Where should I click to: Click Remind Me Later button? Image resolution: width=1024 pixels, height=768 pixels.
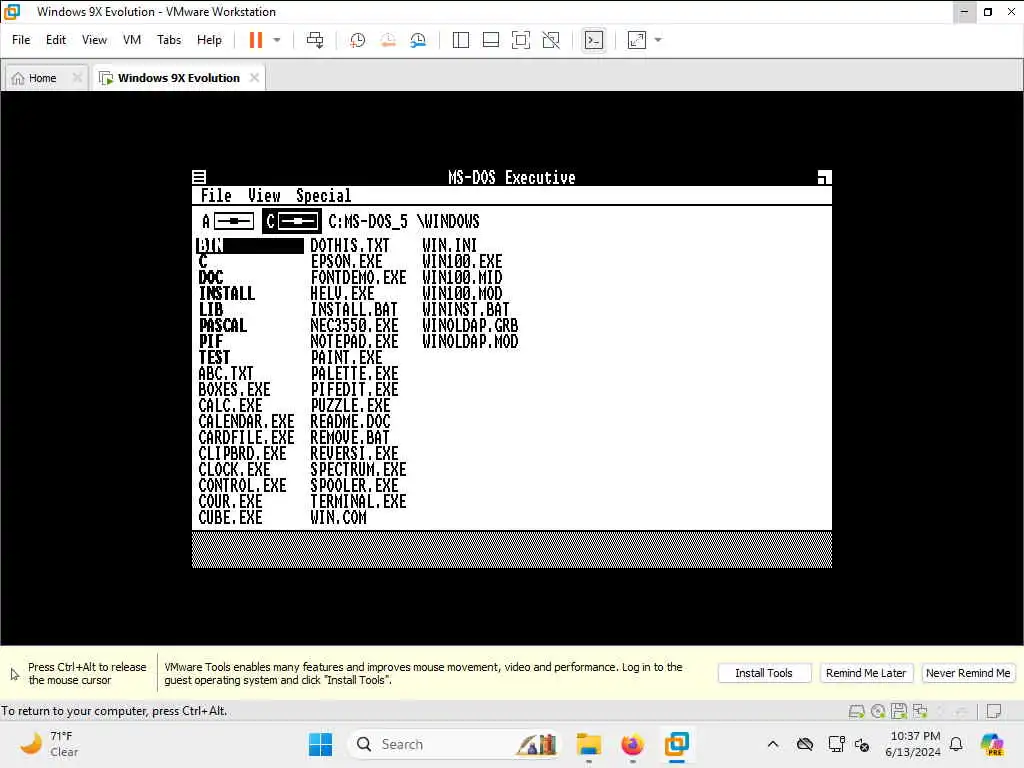[865, 673]
